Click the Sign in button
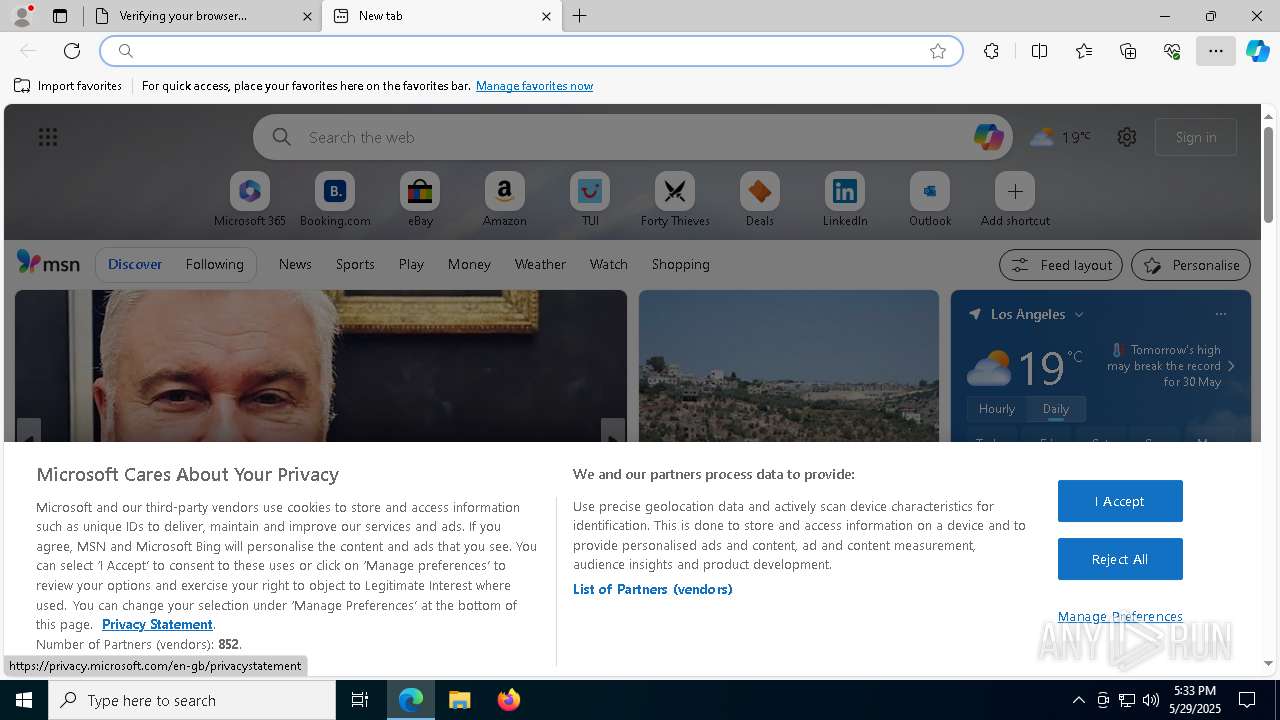Image resolution: width=1280 pixels, height=720 pixels. coord(1196,137)
